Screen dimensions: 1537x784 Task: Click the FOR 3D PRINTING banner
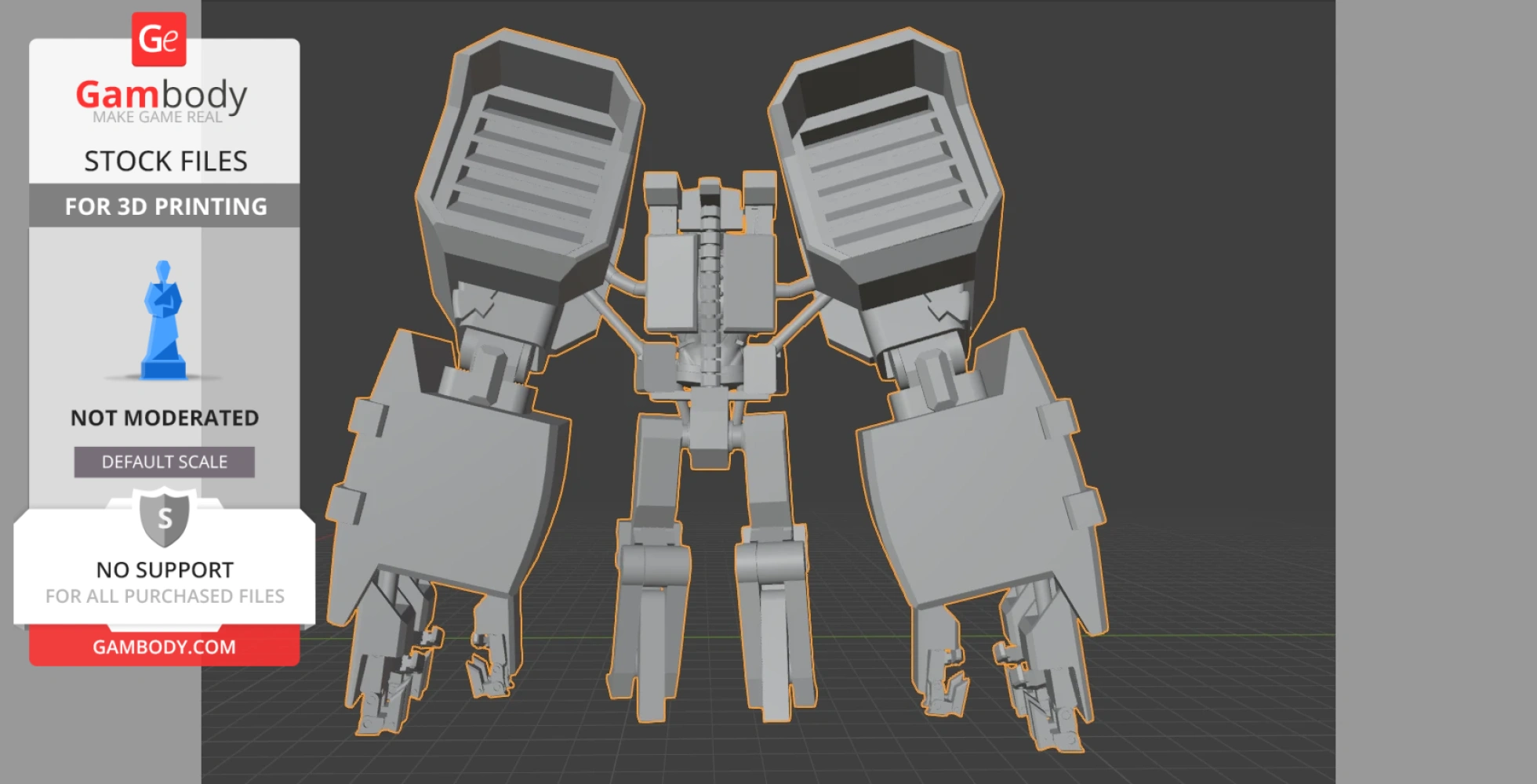[x=165, y=206]
